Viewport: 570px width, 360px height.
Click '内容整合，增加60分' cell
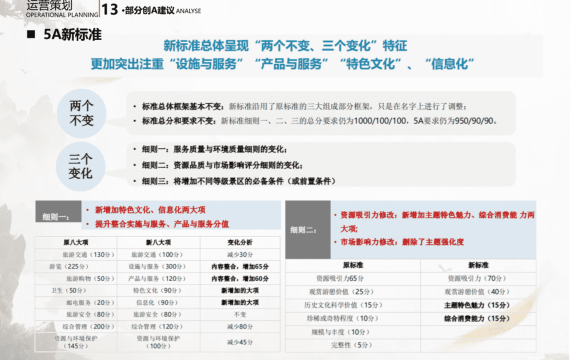pyautogui.click(x=240, y=279)
